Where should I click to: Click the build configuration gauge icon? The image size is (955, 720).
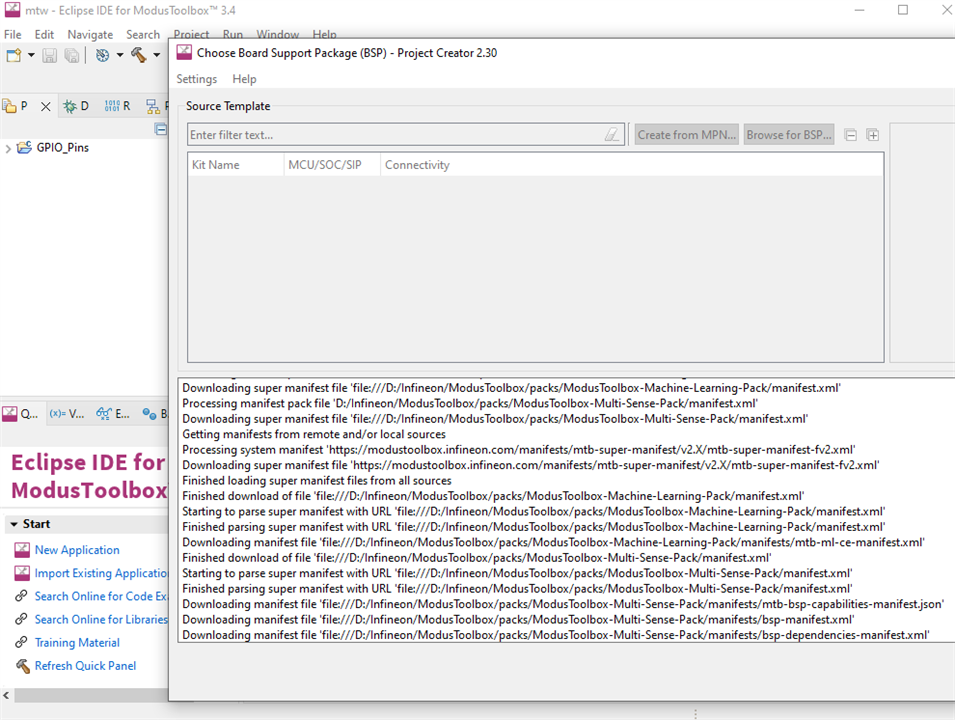tap(103, 55)
